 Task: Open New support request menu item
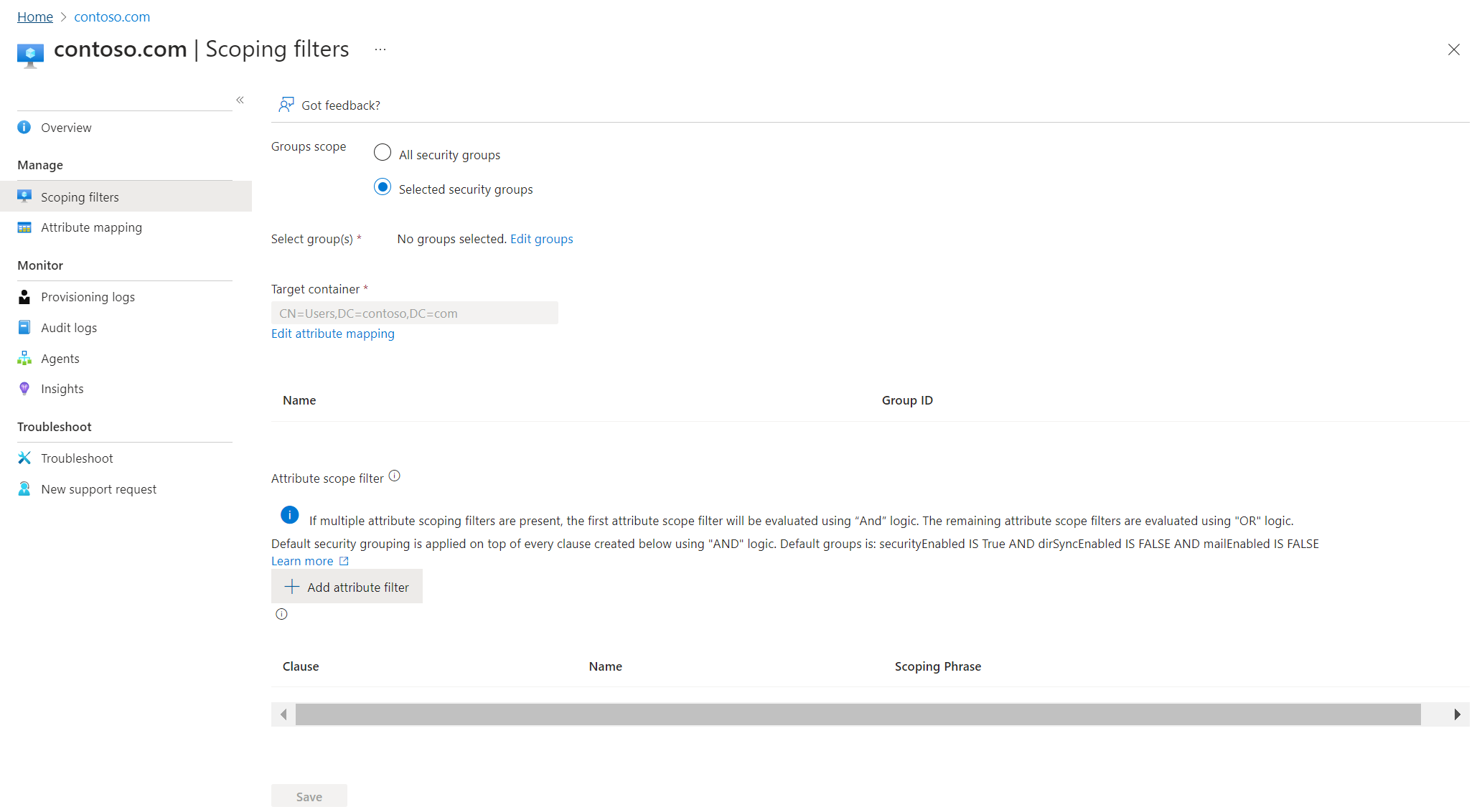pos(98,489)
